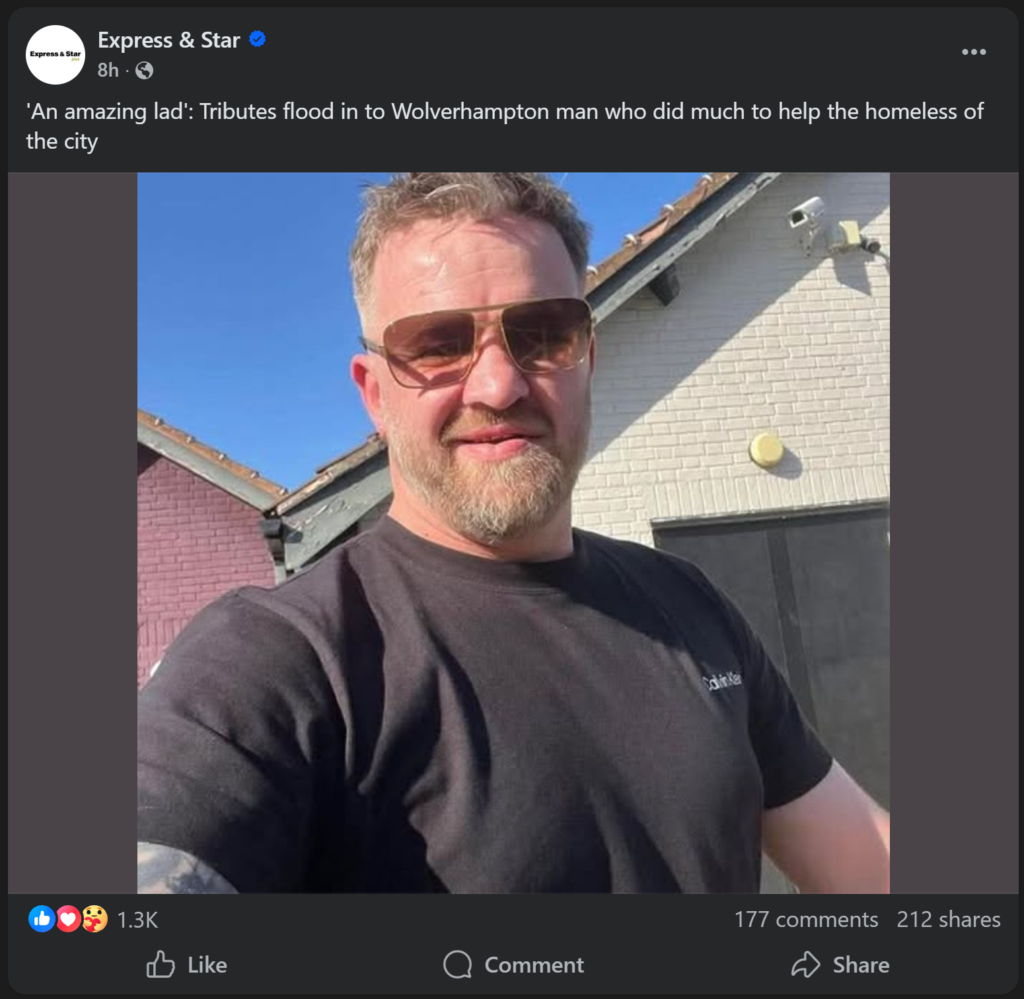Click the 8h post timestamp
Viewport: 1024px width, 999px height.
pyautogui.click(x=108, y=70)
